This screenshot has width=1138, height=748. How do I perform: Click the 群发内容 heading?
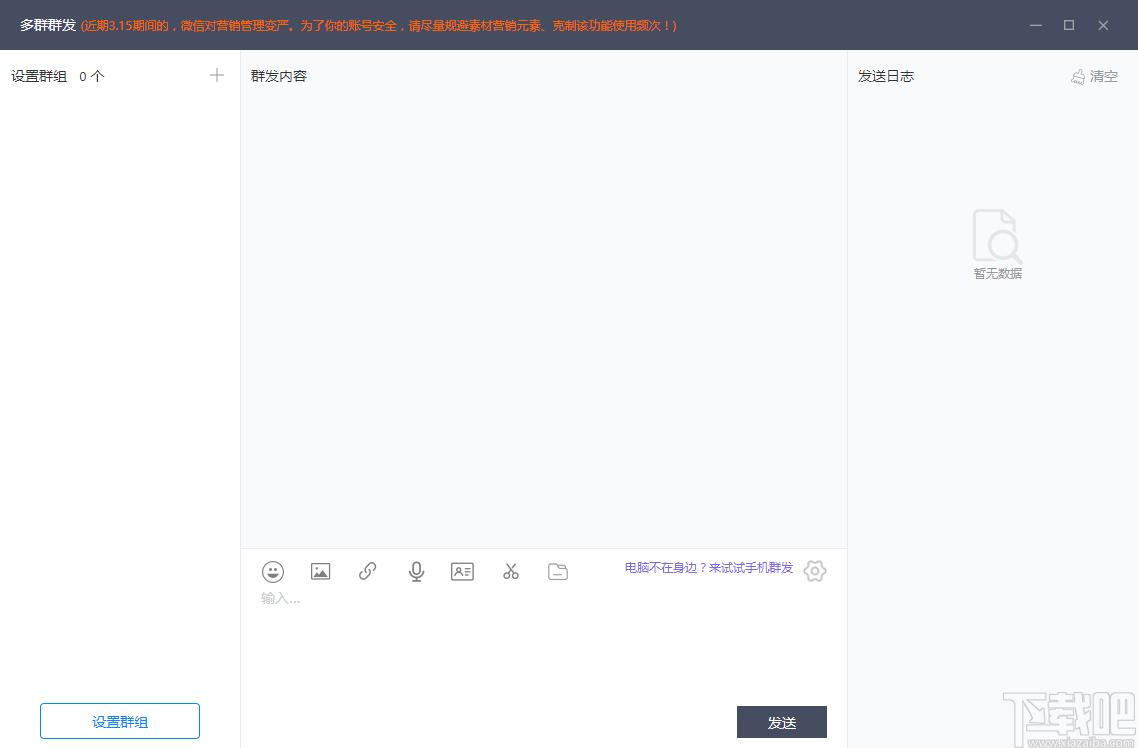(279, 76)
